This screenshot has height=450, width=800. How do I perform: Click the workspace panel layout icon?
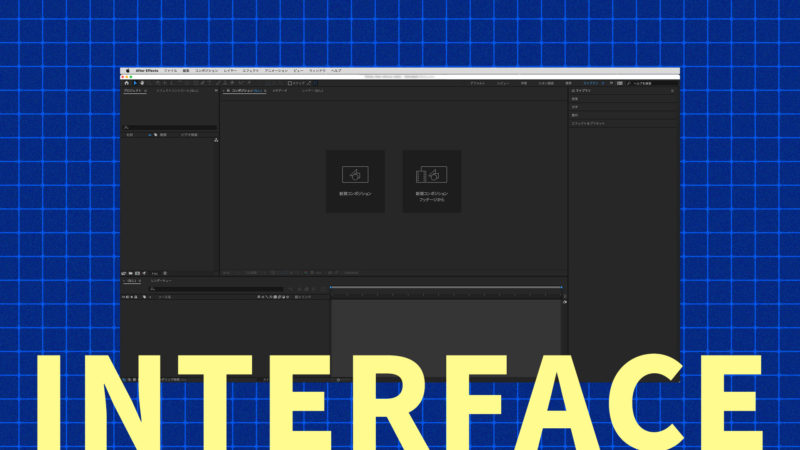[619, 83]
